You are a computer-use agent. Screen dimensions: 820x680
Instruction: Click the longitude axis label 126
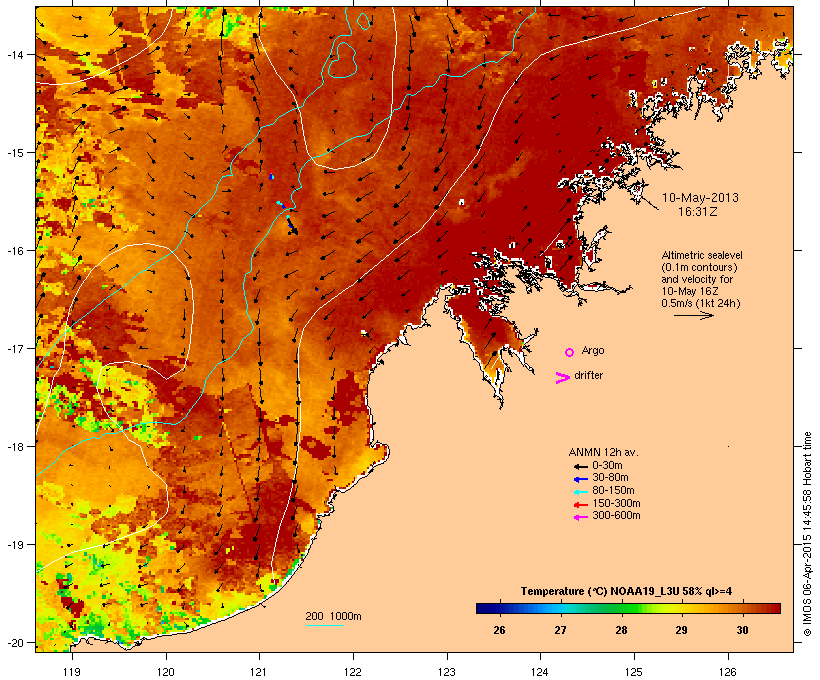coord(727,672)
